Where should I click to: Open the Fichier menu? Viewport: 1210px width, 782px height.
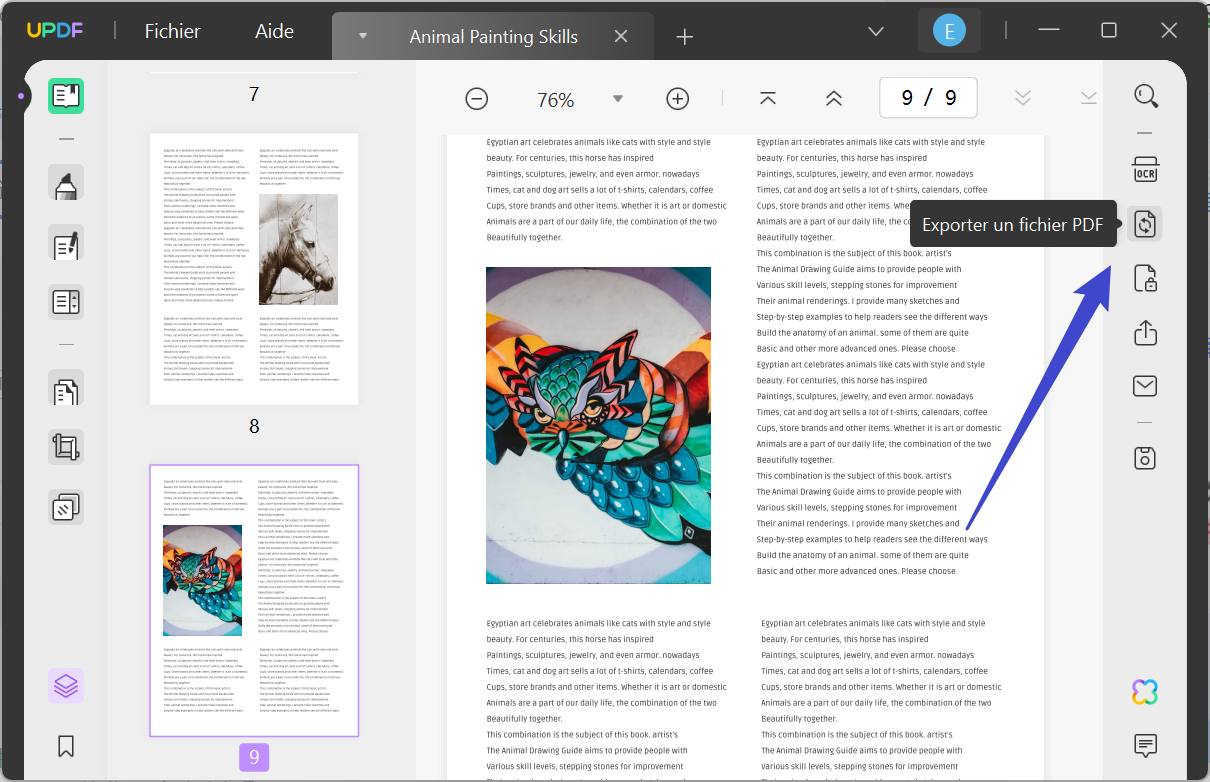coord(172,31)
